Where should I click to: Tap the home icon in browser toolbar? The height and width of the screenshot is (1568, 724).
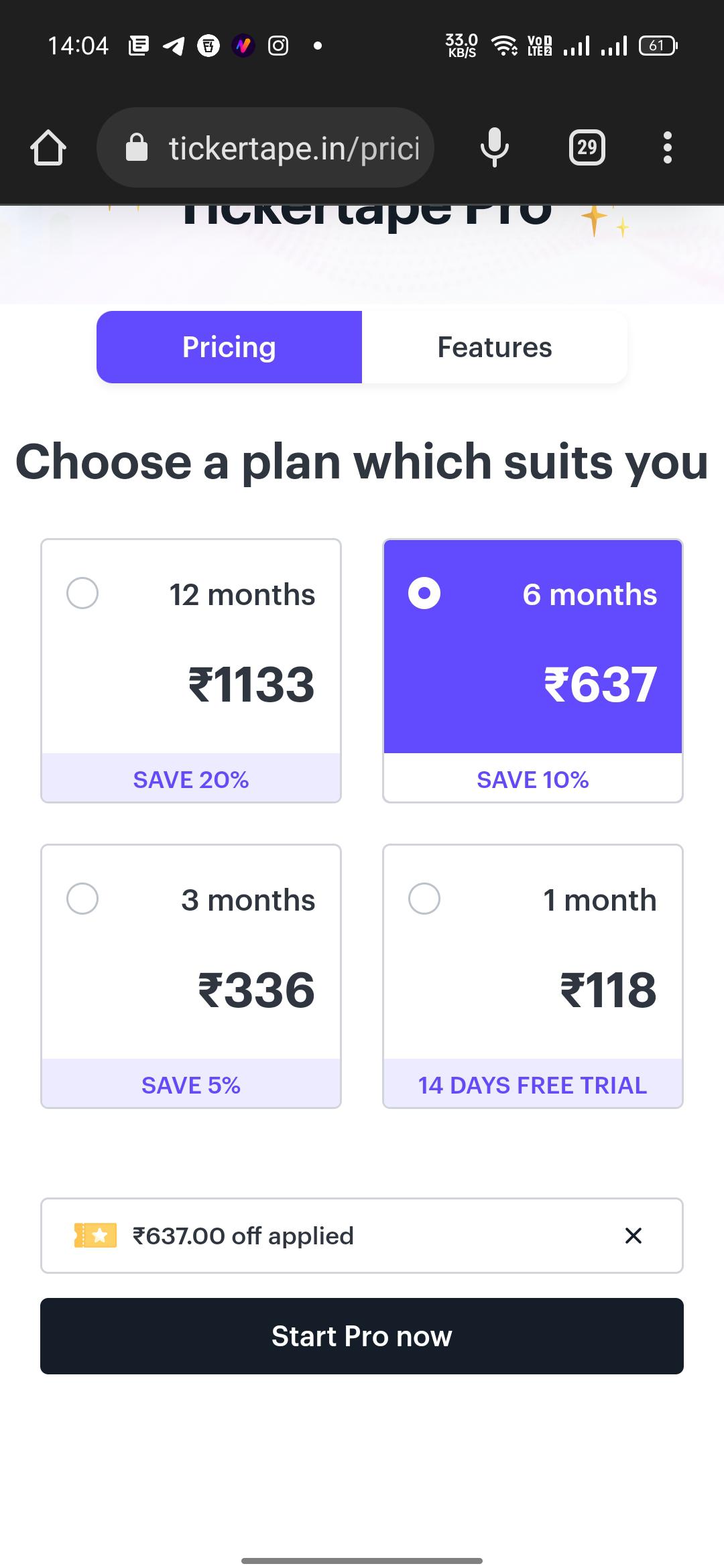pos(48,147)
